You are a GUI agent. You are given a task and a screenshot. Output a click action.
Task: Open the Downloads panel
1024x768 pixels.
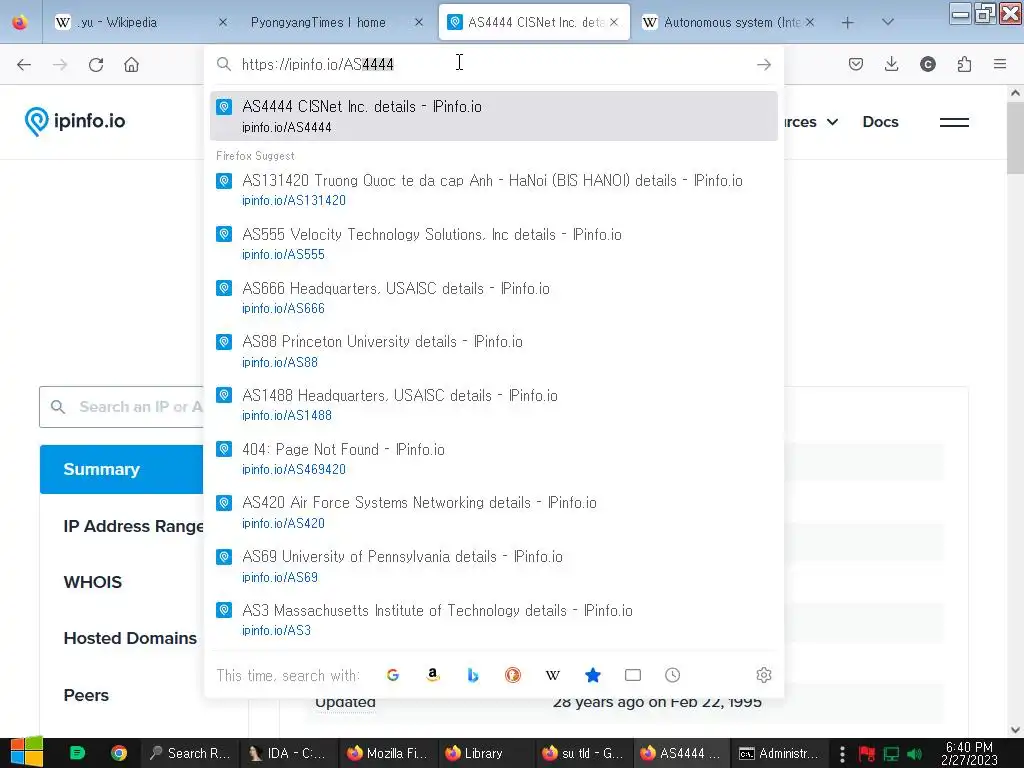(x=891, y=64)
